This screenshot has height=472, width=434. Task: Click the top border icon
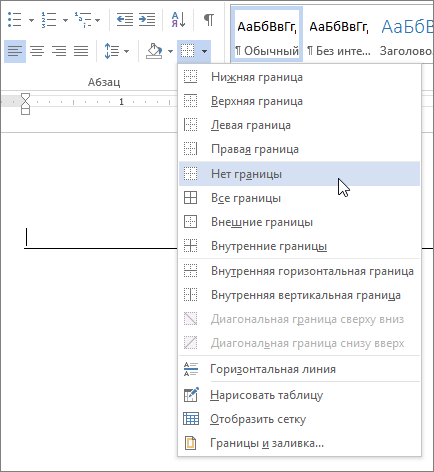pos(191,101)
